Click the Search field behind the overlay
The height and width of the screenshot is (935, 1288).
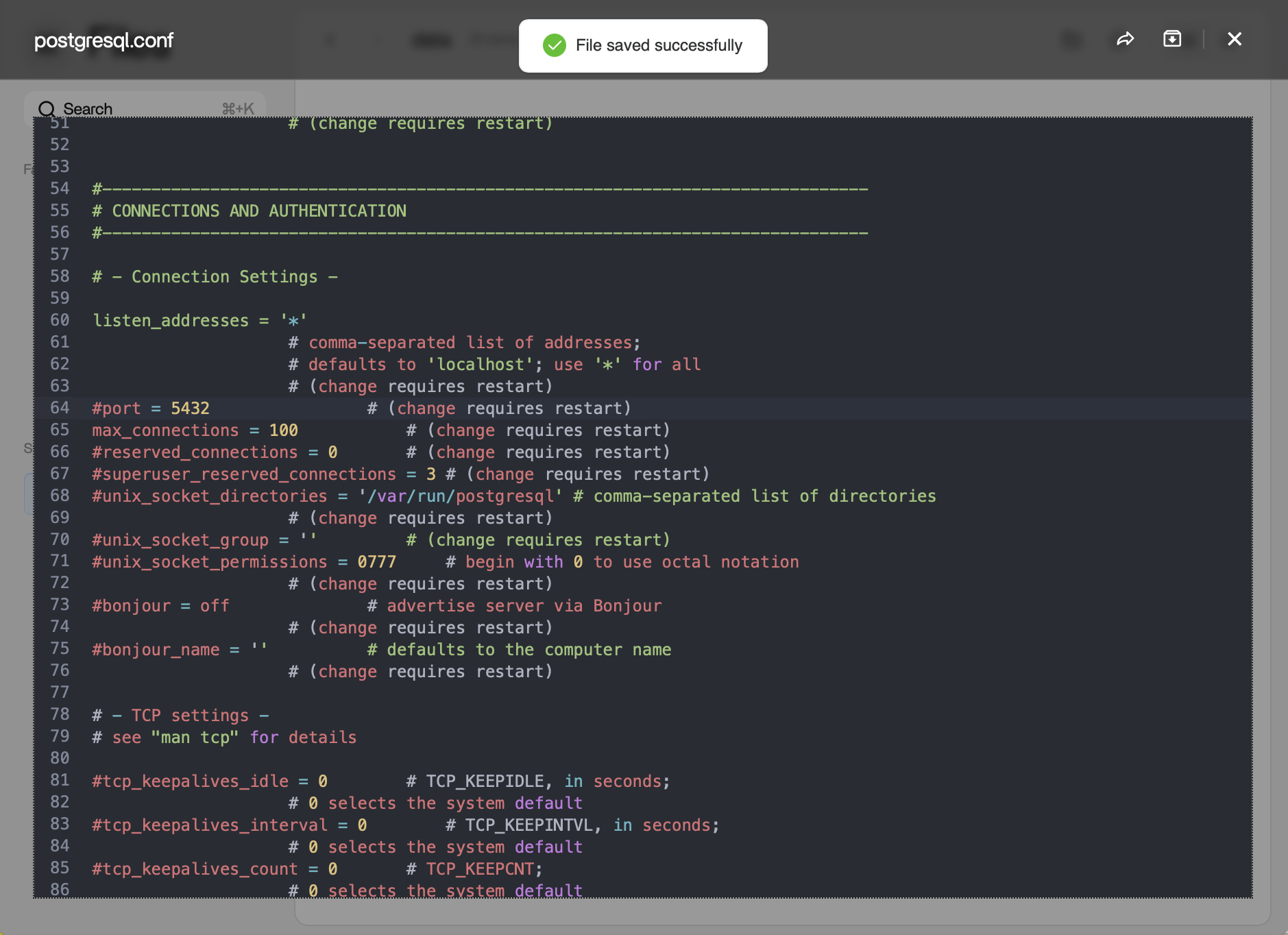tap(145, 109)
